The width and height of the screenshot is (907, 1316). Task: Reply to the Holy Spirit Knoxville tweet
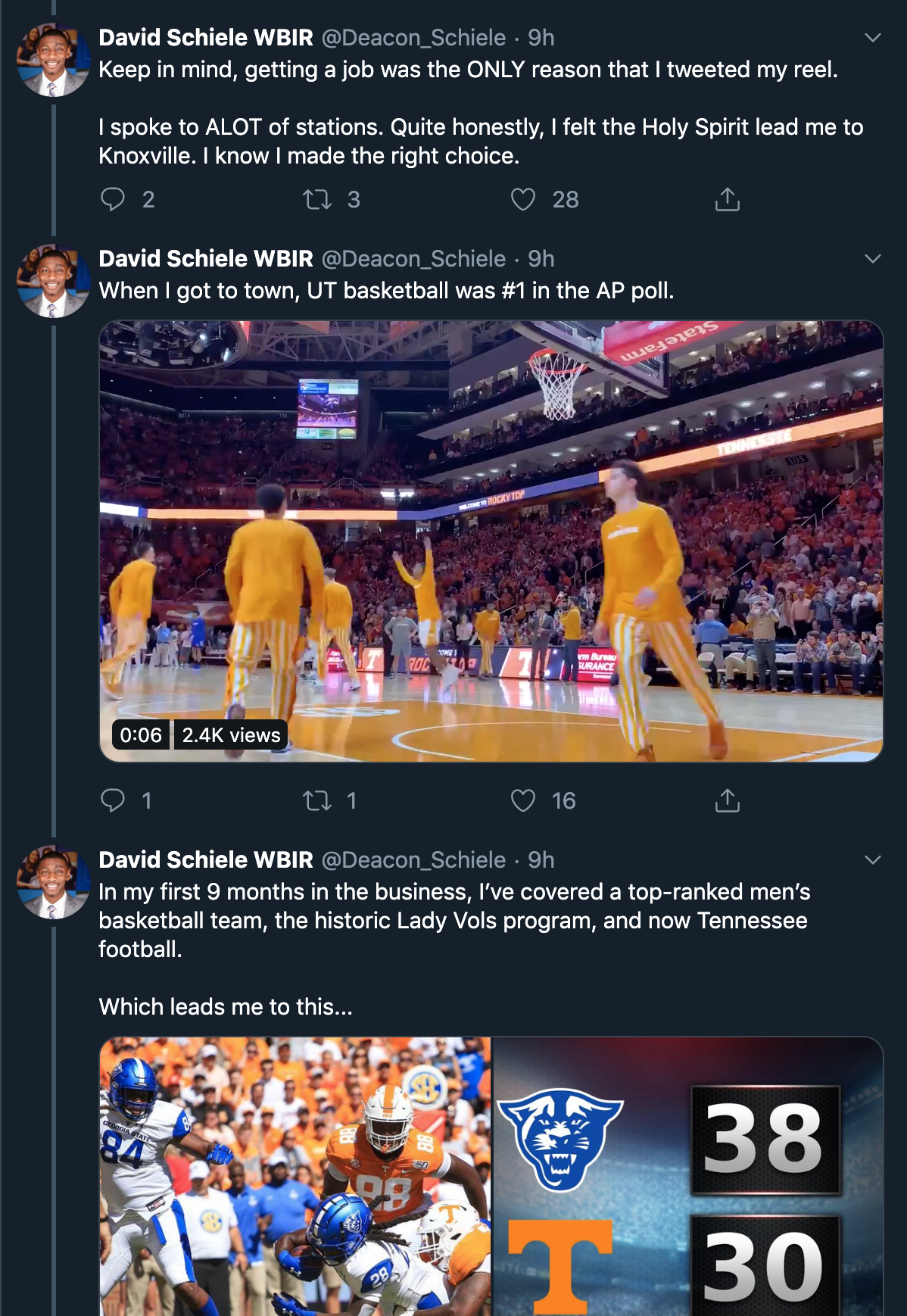(x=113, y=199)
